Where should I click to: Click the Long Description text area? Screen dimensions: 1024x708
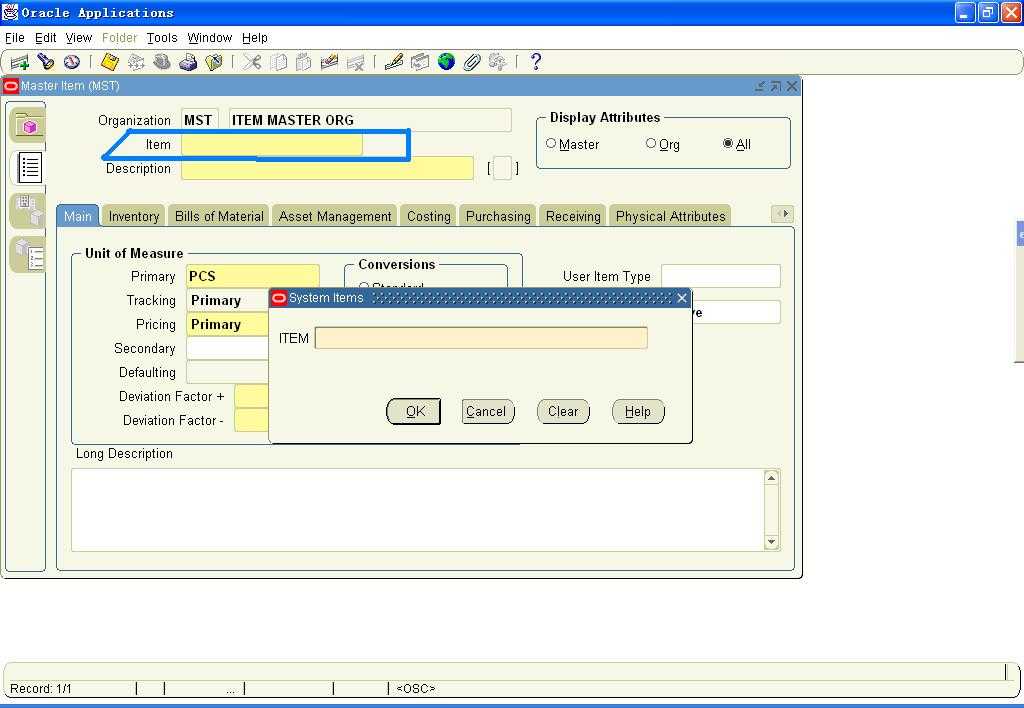pos(417,509)
